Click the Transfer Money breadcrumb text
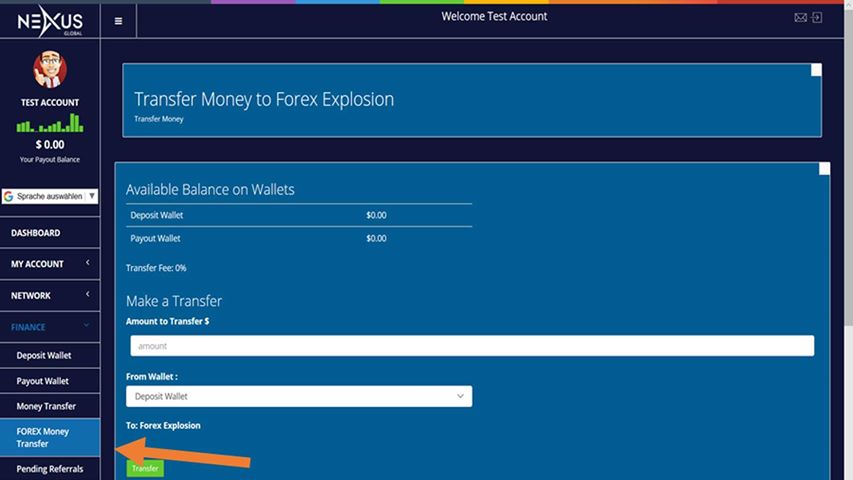 coord(159,119)
